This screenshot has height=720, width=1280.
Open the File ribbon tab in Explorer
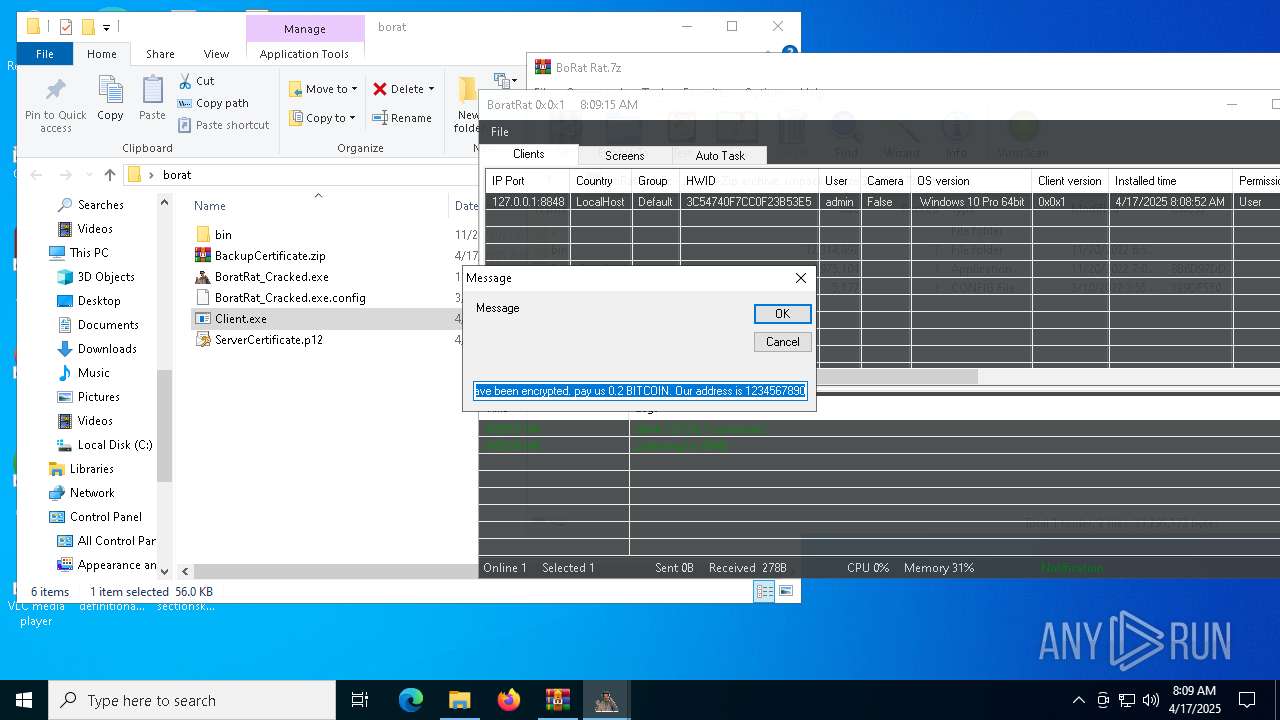45,54
